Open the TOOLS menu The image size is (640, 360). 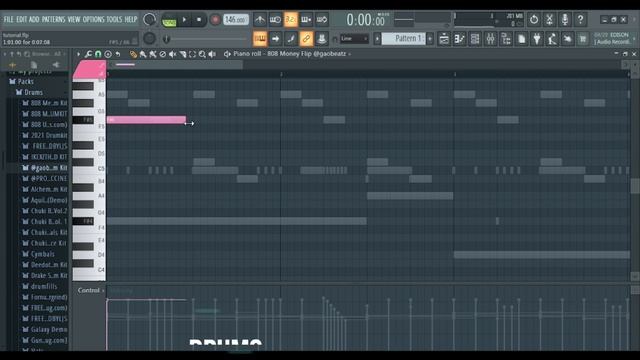tap(114, 20)
